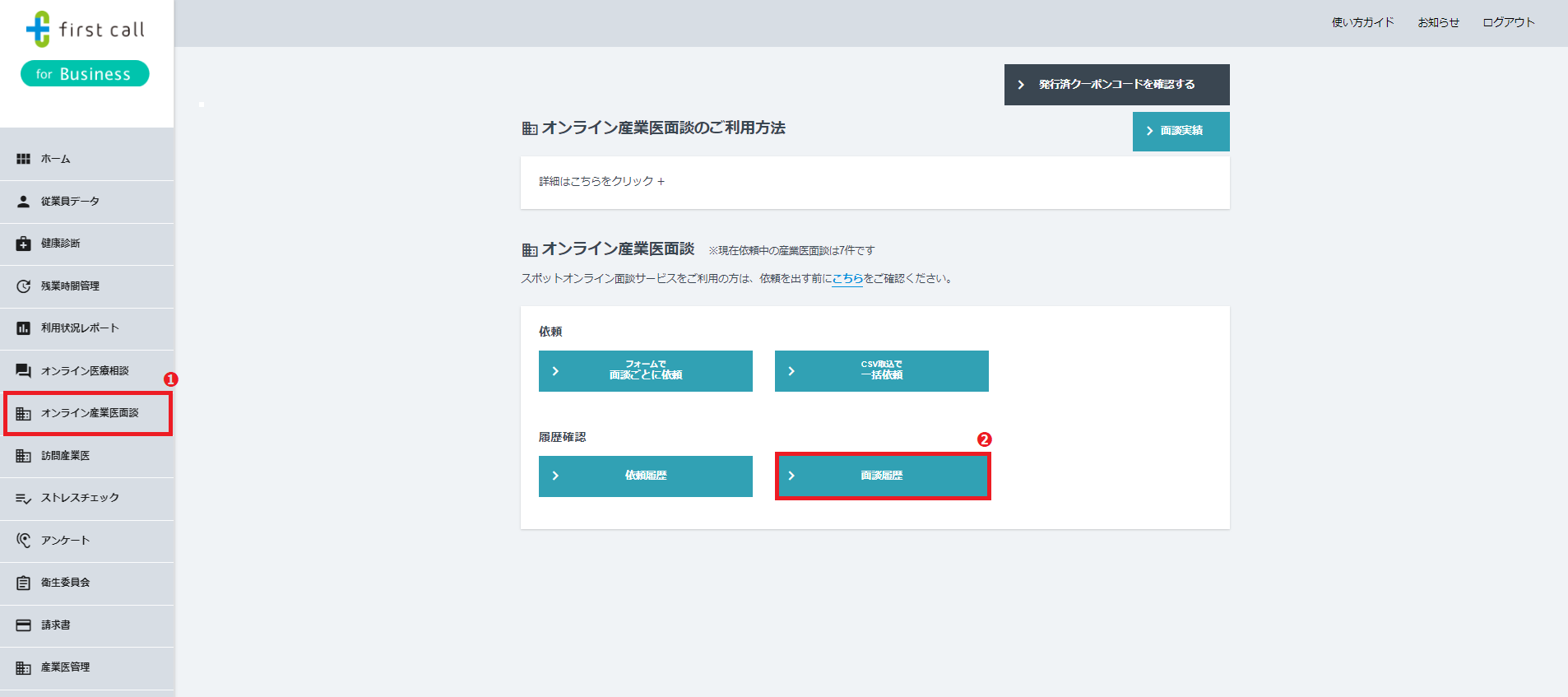Image resolution: width=1568 pixels, height=697 pixels.
Task: Click the online medical consultation chat icon
Action: point(23,371)
